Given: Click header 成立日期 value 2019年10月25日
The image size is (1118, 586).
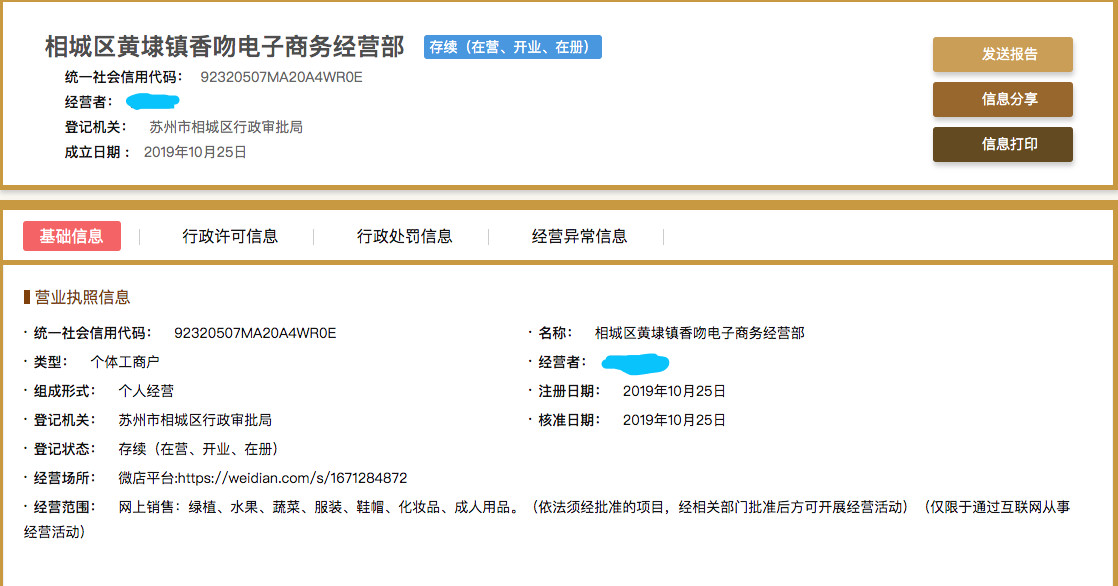Looking at the screenshot, I should 195,152.
